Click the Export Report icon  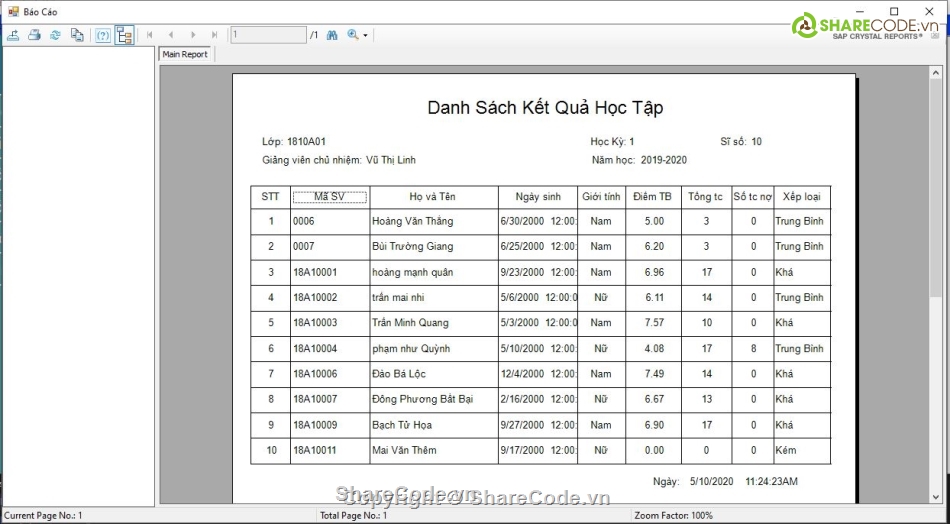tap(13, 35)
